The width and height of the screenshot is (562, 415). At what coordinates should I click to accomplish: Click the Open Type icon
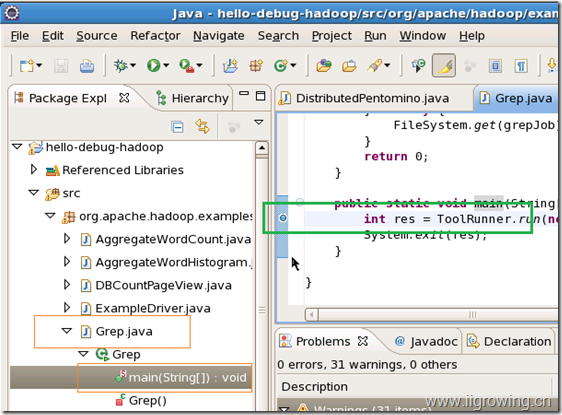click(x=324, y=66)
